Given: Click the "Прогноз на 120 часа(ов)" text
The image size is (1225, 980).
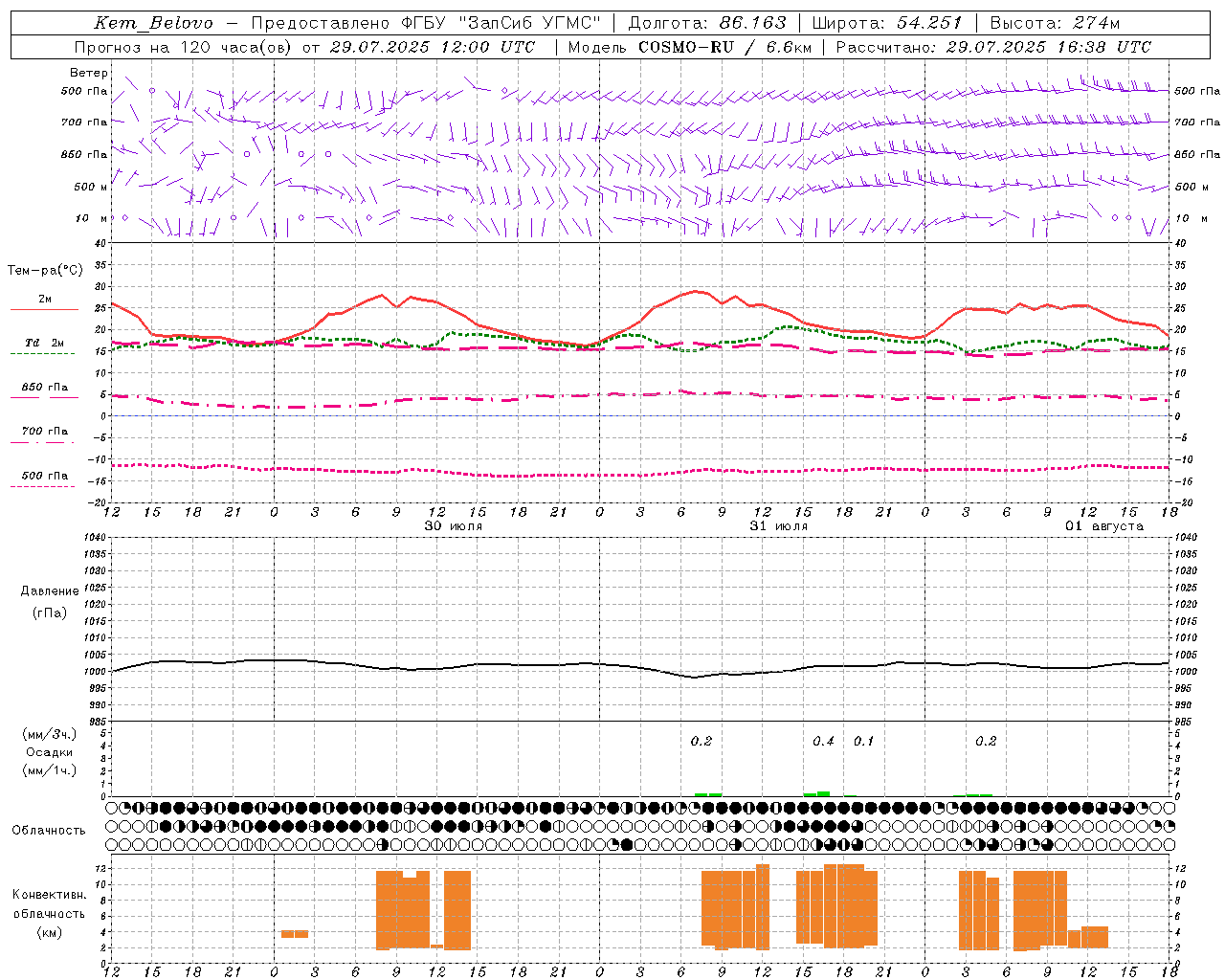Looking at the screenshot, I should [184, 47].
